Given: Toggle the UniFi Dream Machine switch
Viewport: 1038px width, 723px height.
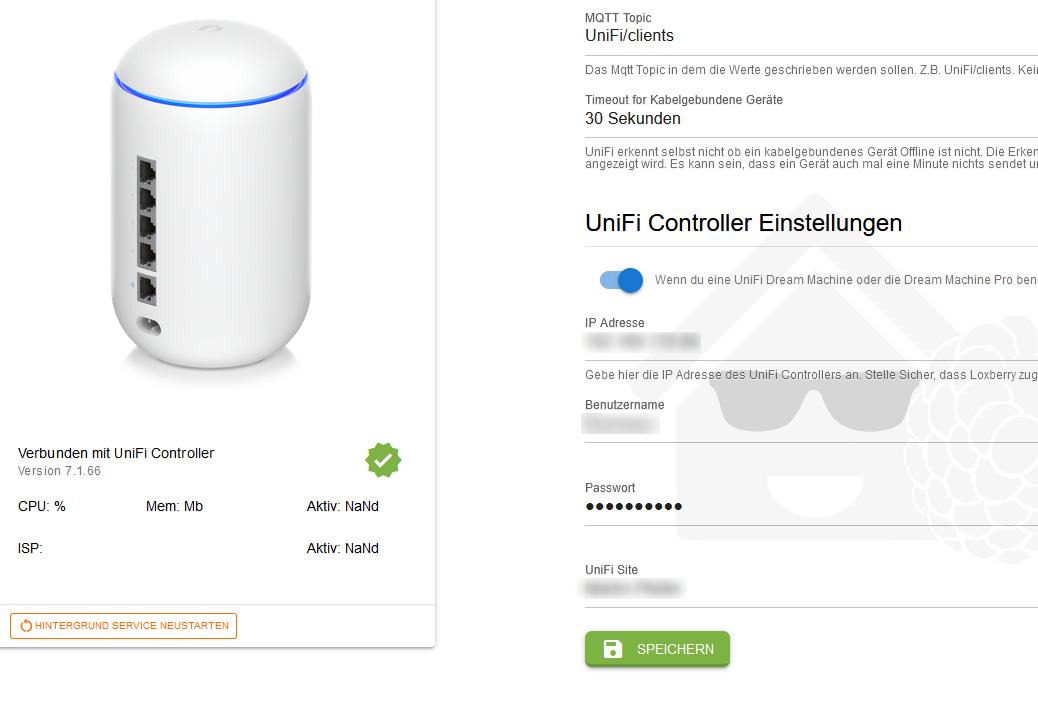Looking at the screenshot, I should pos(621,280).
